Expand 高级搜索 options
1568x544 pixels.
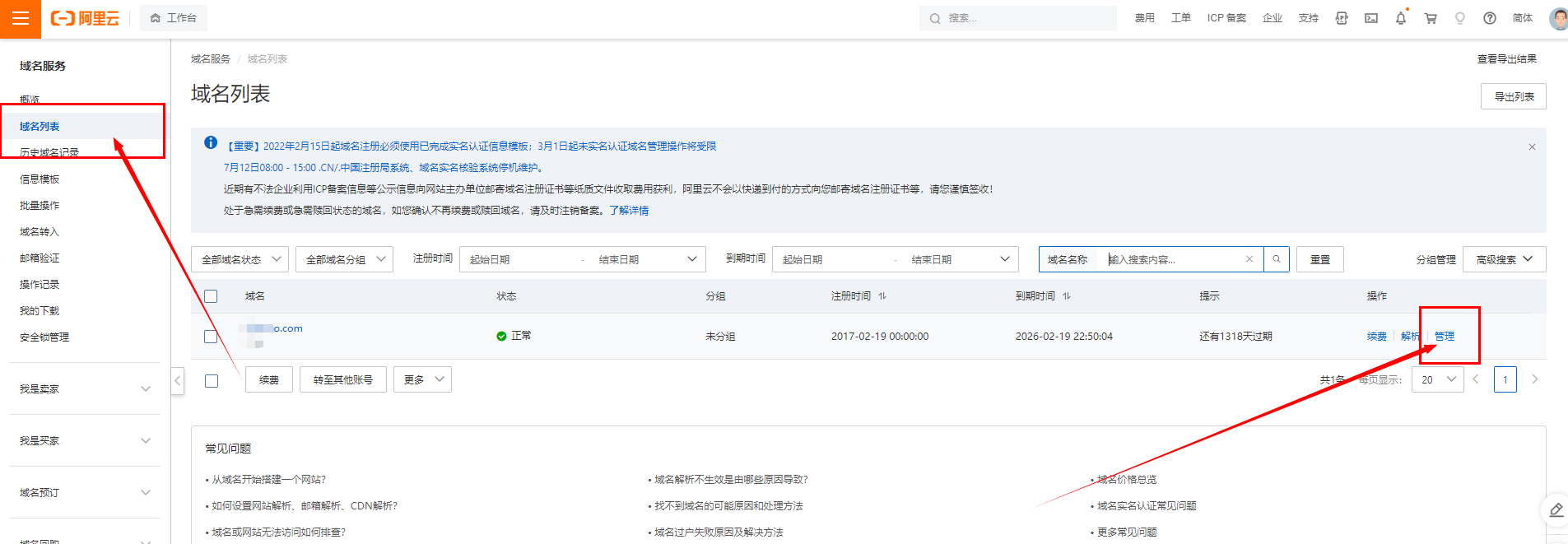pyautogui.click(x=1504, y=259)
